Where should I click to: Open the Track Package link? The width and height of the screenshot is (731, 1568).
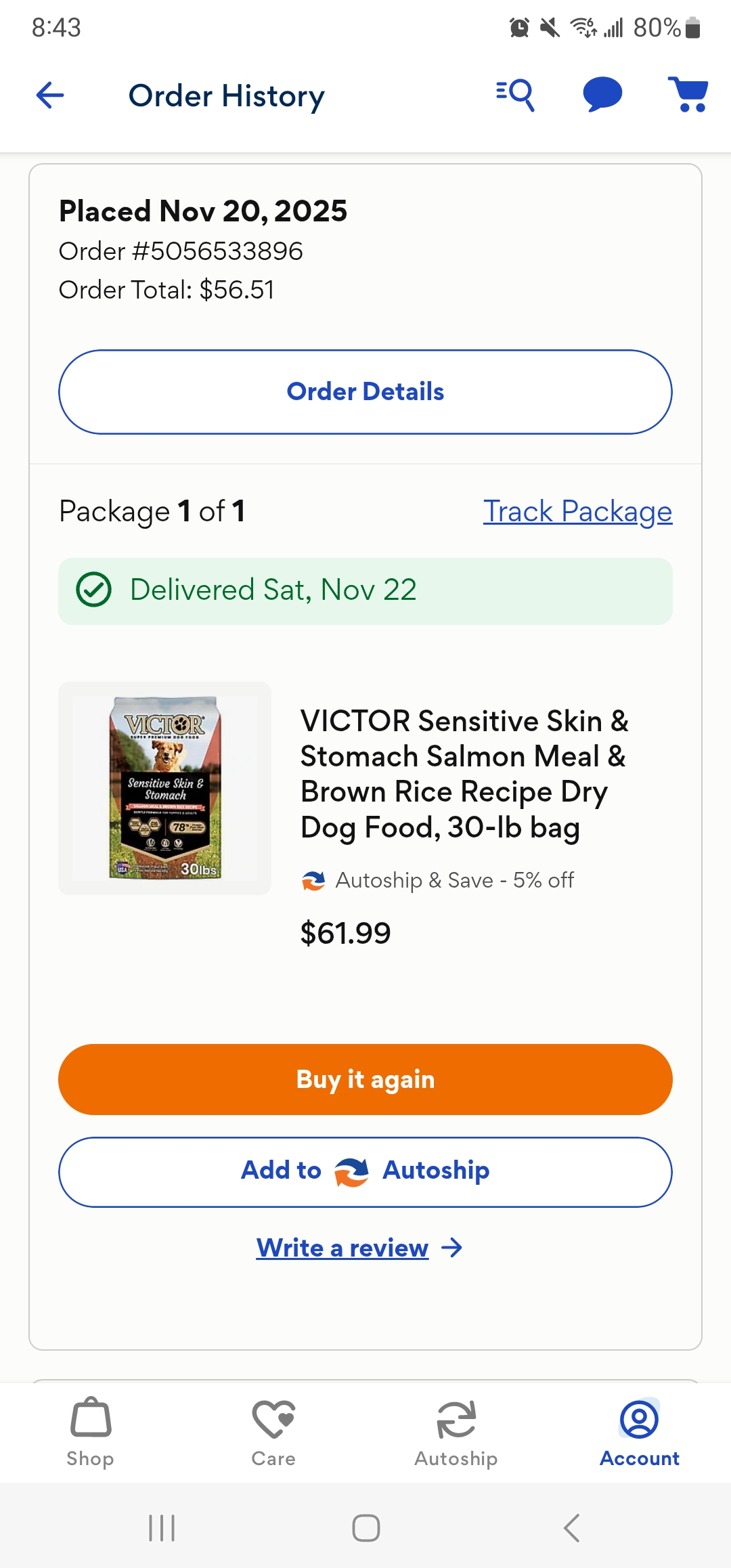pos(577,511)
